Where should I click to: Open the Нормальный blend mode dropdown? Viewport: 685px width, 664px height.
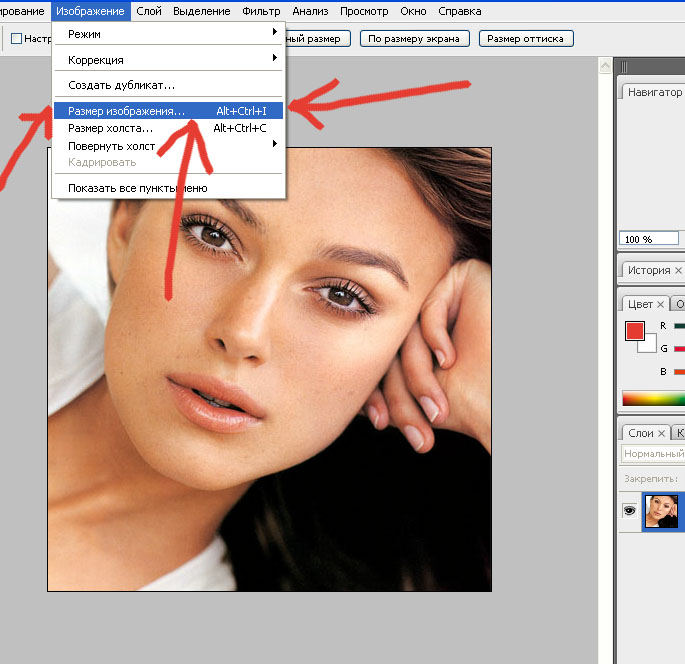point(653,453)
